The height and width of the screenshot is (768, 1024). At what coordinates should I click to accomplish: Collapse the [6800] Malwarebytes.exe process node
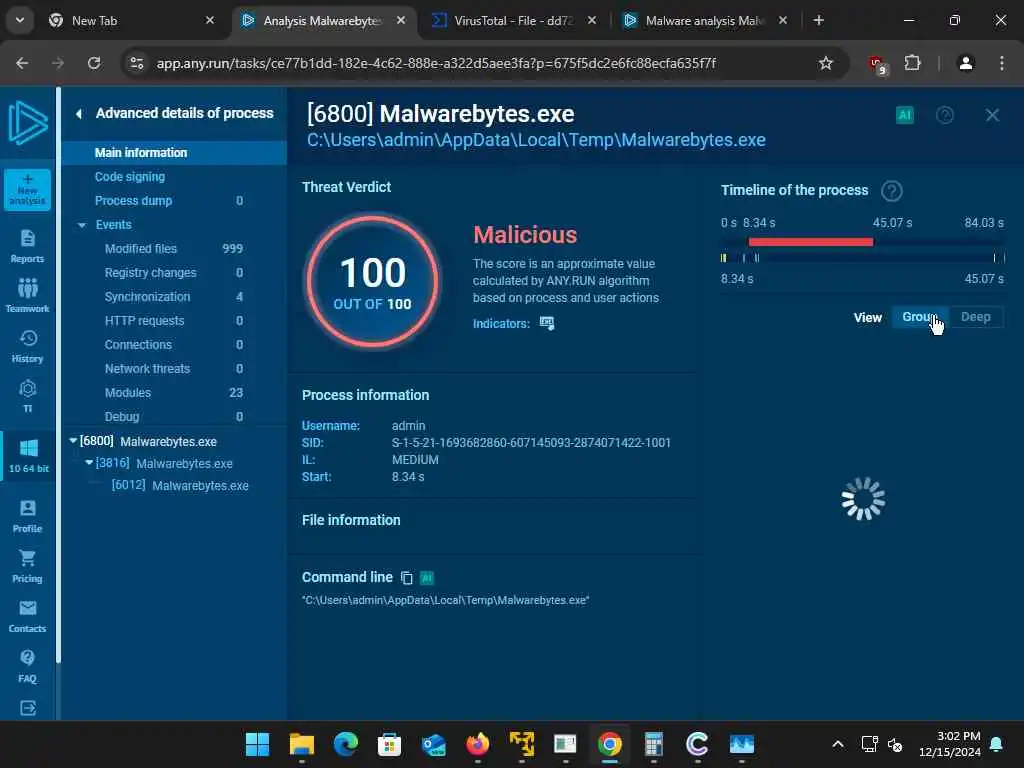tap(73, 441)
